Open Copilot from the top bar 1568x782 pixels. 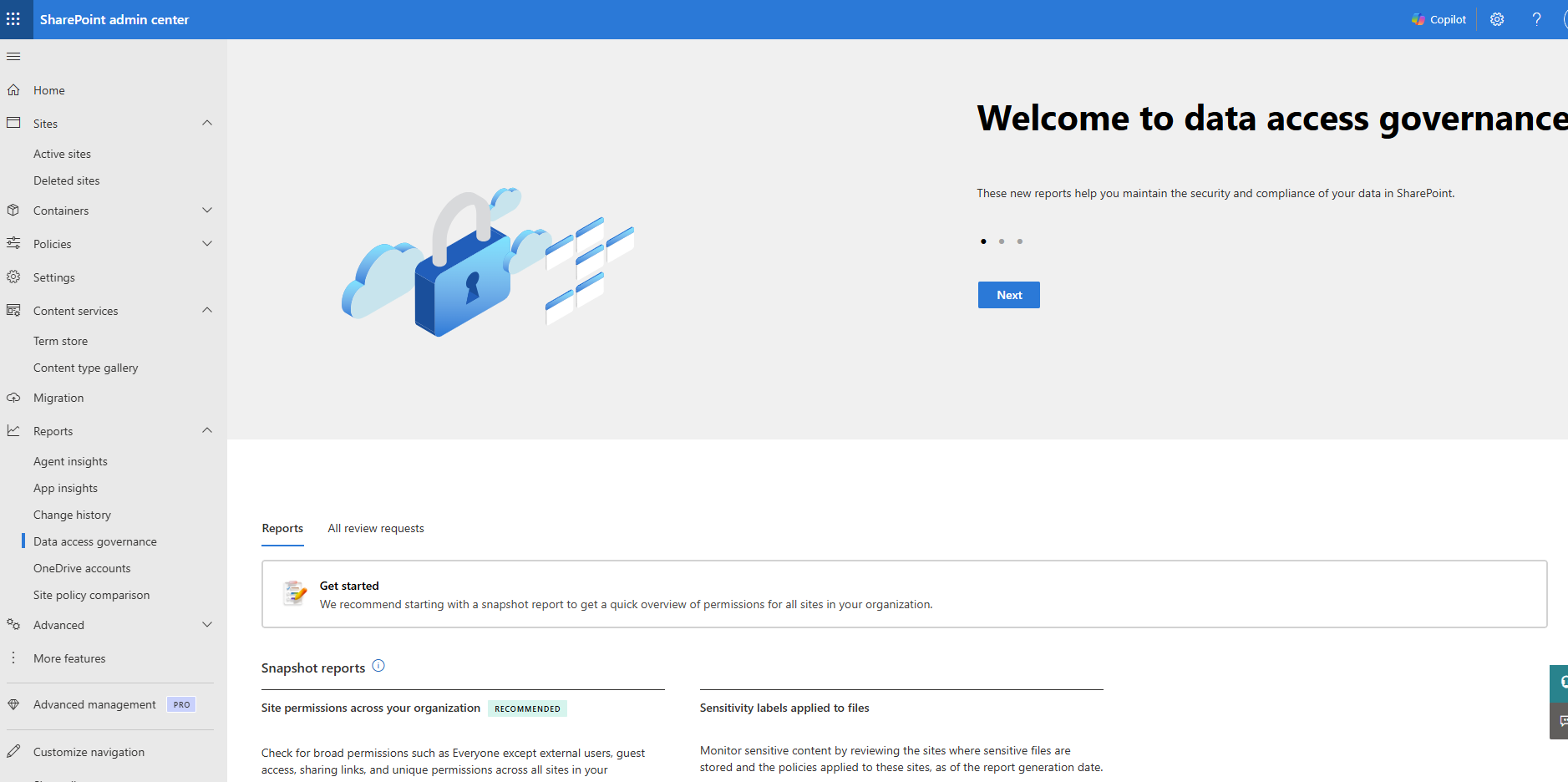[1439, 18]
